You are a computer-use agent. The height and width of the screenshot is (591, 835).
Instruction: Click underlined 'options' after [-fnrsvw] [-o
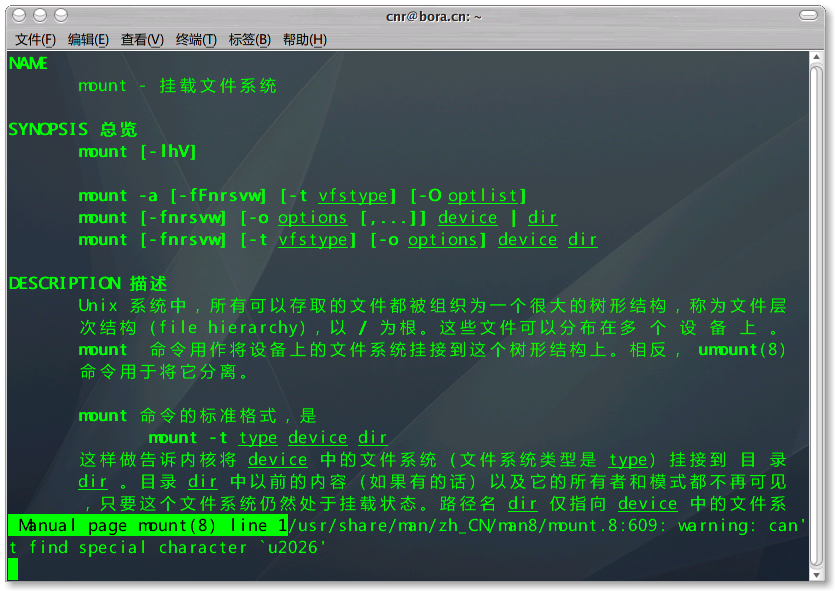[313, 218]
